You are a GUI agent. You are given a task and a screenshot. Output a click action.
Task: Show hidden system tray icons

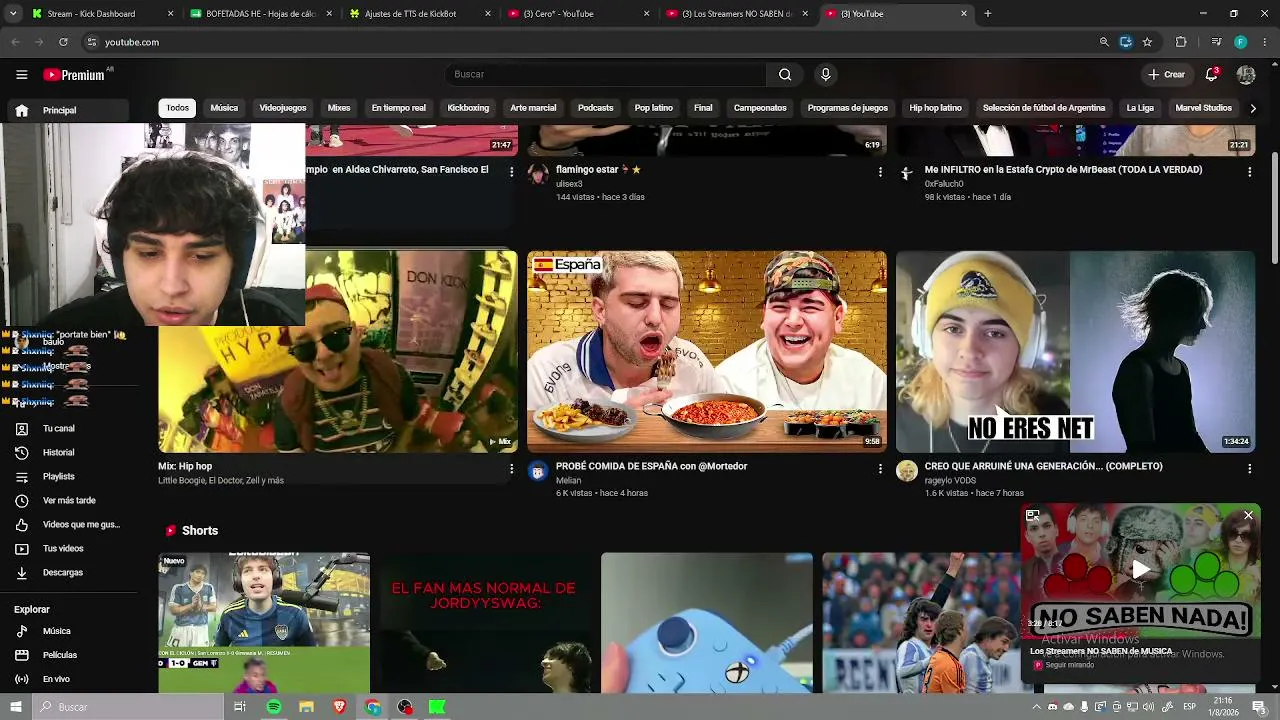click(1037, 707)
